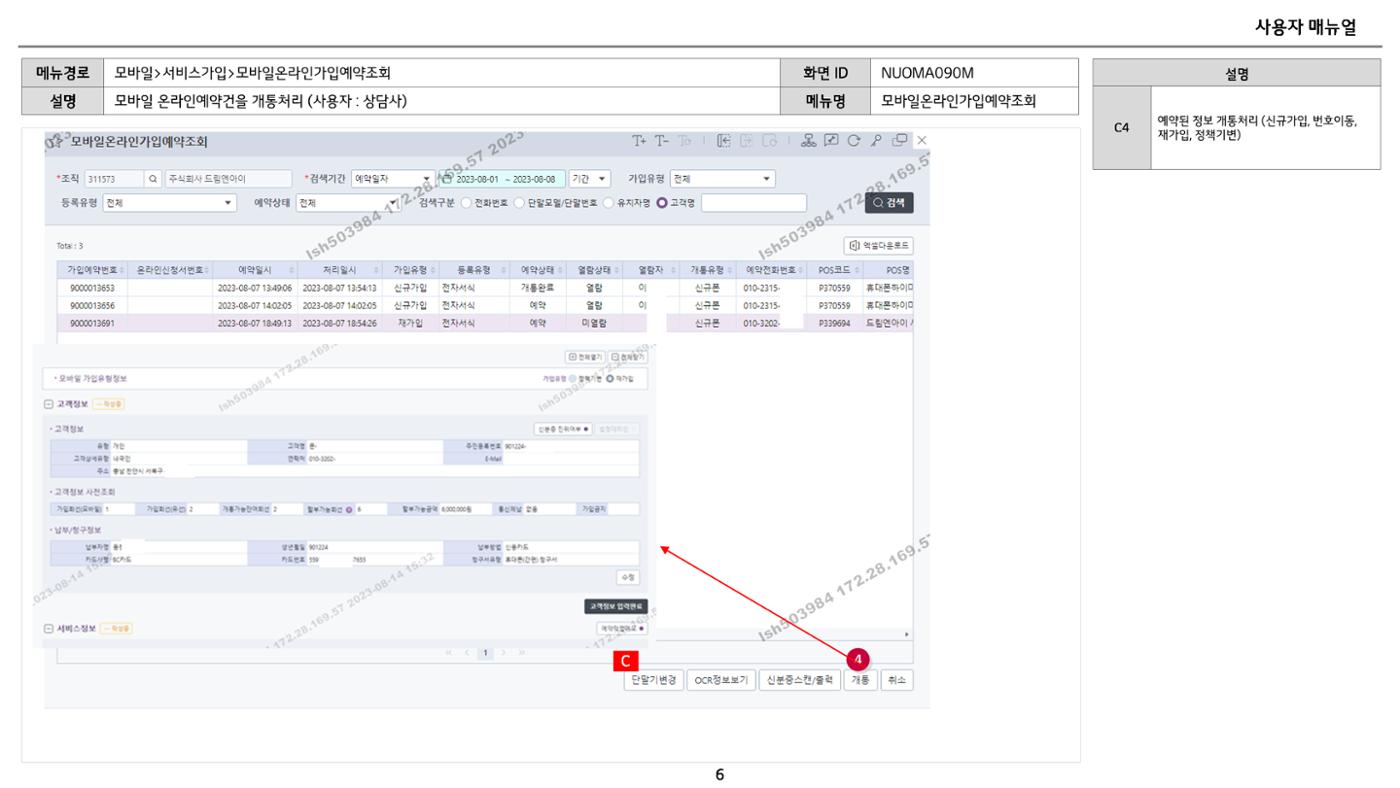
Task: Click the 2023-08-07 18:49:13 reservation time cell
Action: point(255,322)
